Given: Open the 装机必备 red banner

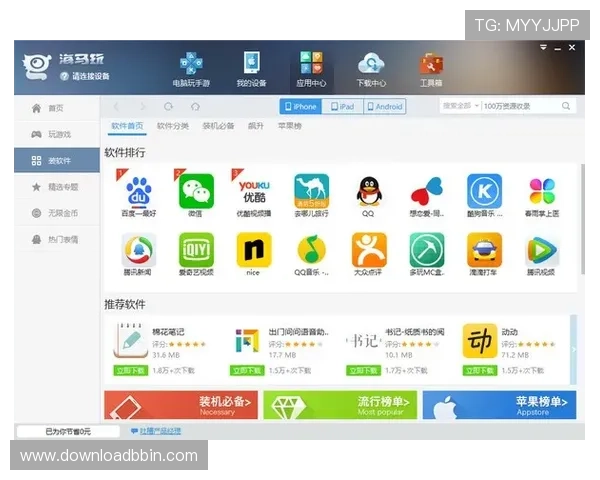Looking at the screenshot, I should coord(181,405).
